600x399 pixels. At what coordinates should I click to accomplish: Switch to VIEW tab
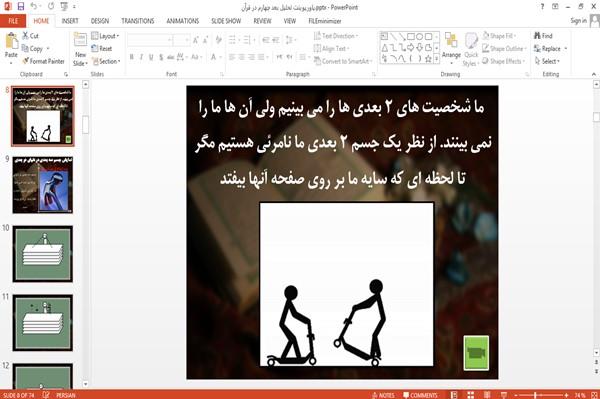click(x=290, y=21)
